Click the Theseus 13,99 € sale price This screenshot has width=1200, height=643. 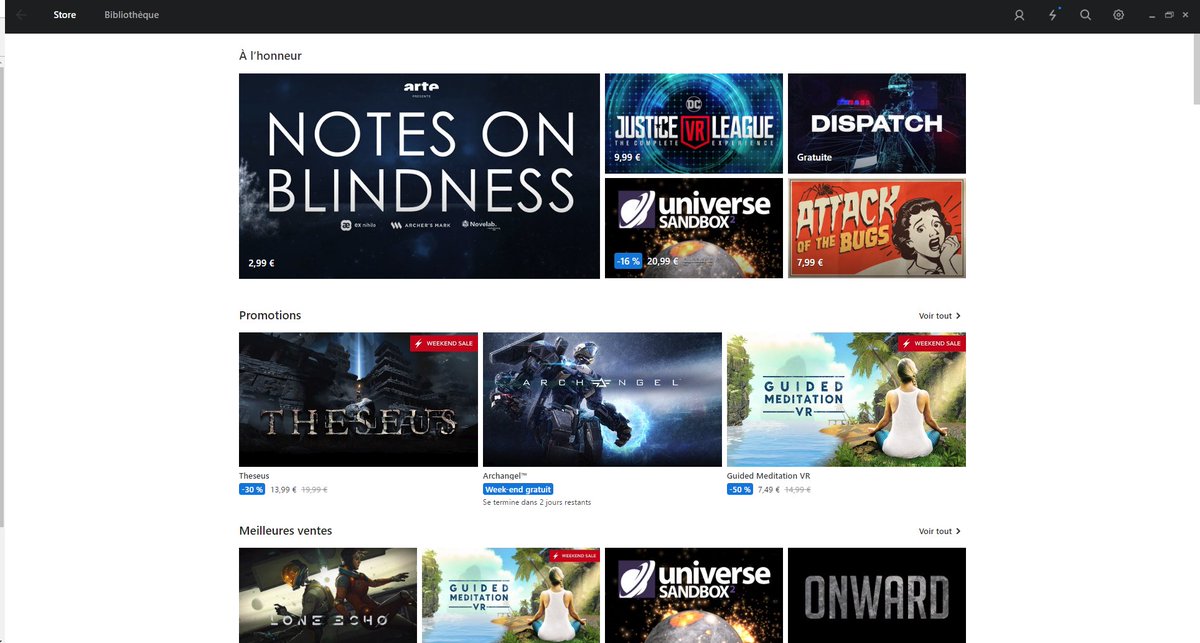(284, 490)
